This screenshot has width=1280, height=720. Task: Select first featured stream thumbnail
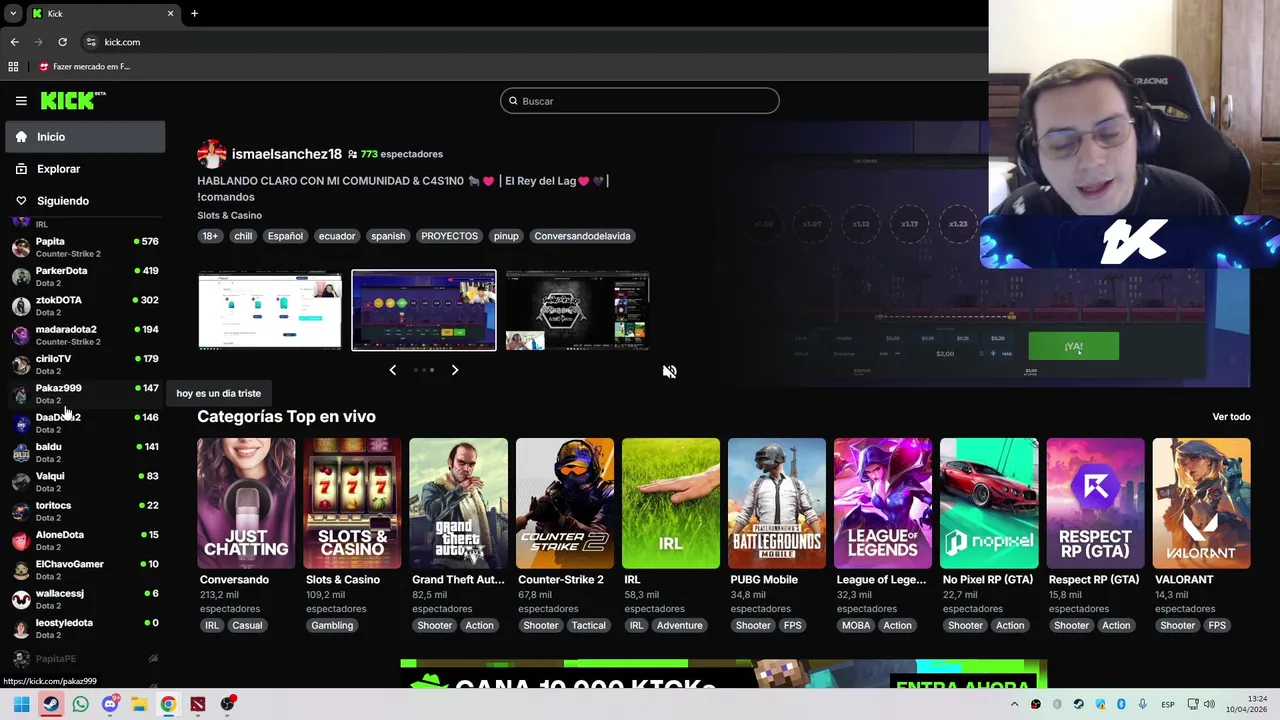pyautogui.click(x=270, y=310)
